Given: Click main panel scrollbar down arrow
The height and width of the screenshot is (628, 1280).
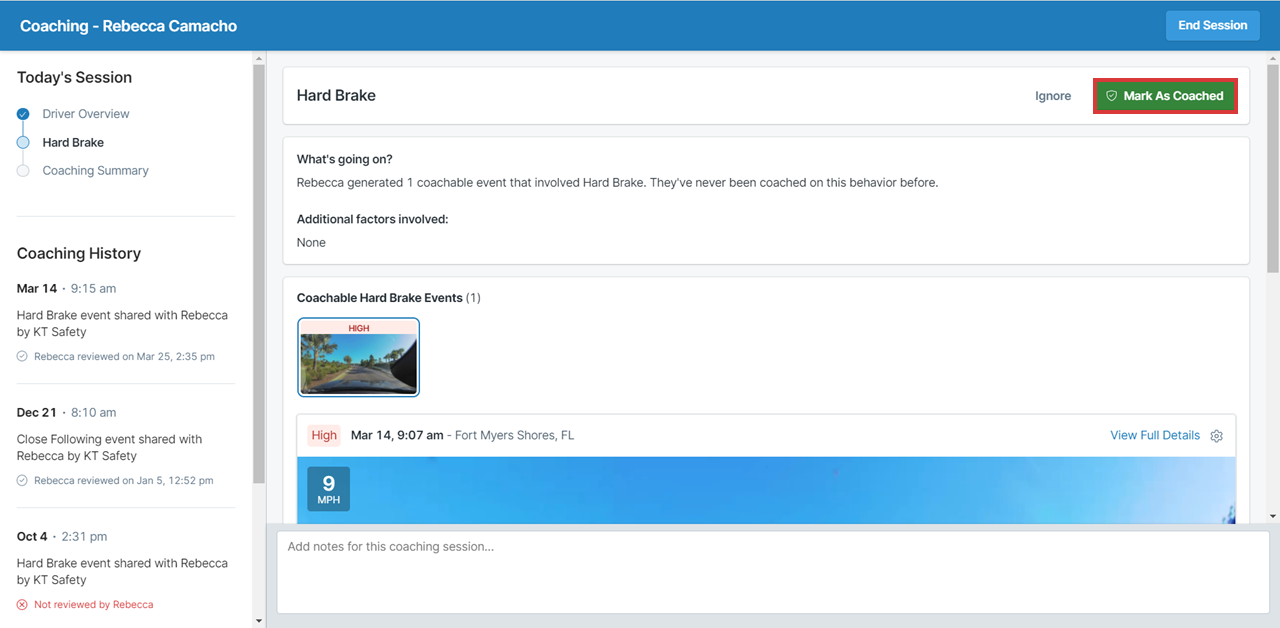Looking at the screenshot, I should pos(1273,516).
